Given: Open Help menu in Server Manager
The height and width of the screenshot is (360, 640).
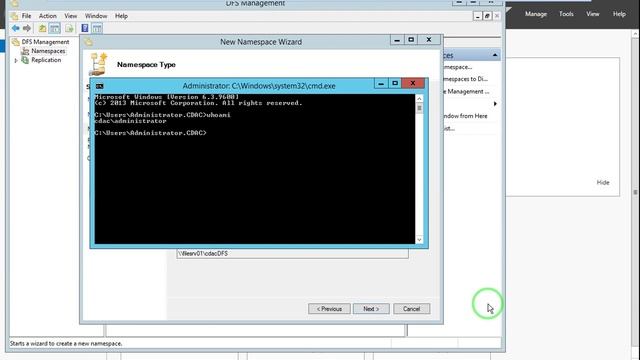Looking at the screenshot, I should tap(619, 14).
